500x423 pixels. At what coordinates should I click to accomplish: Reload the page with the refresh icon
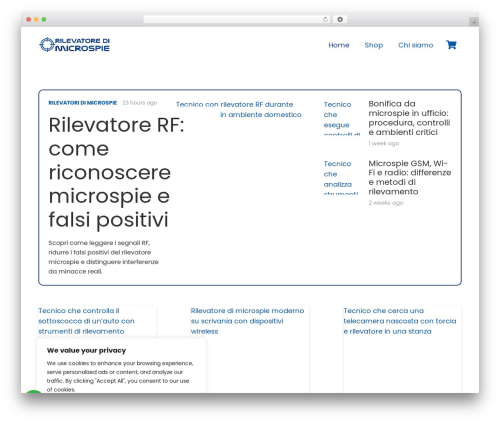point(325,19)
